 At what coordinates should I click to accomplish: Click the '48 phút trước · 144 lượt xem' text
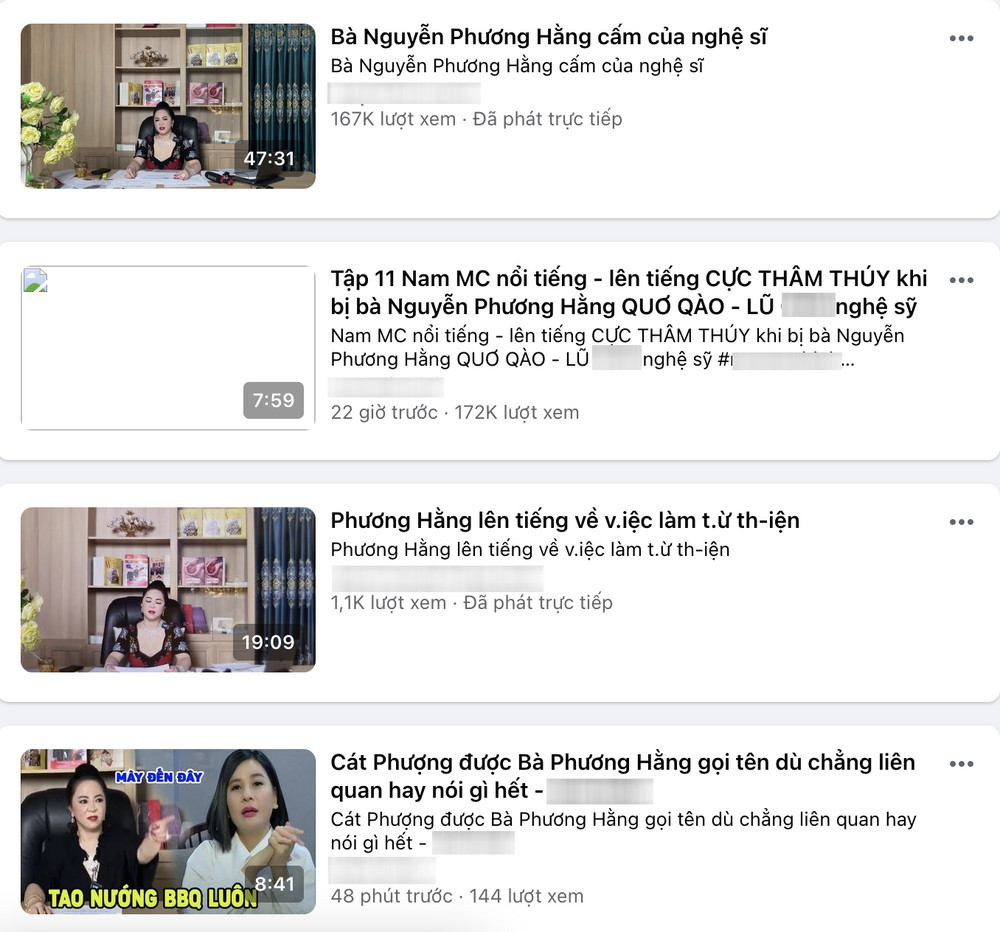(x=457, y=896)
